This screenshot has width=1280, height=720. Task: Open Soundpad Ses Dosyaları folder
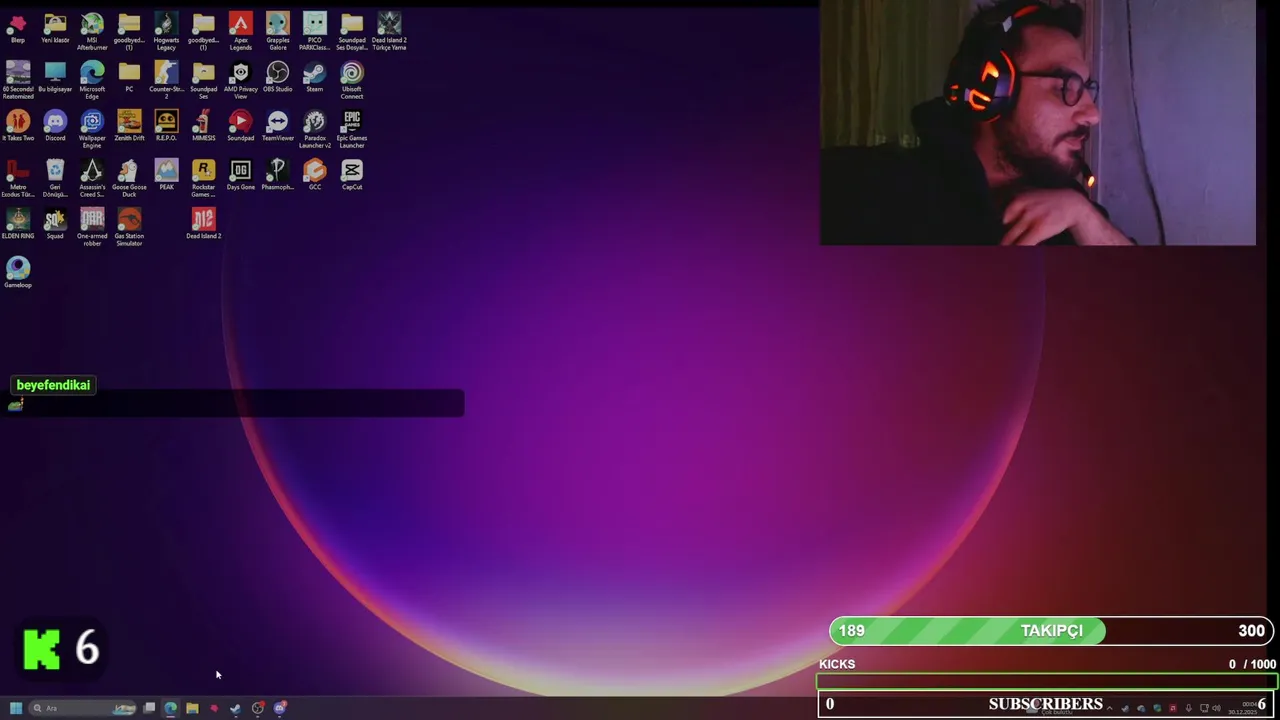click(x=352, y=32)
